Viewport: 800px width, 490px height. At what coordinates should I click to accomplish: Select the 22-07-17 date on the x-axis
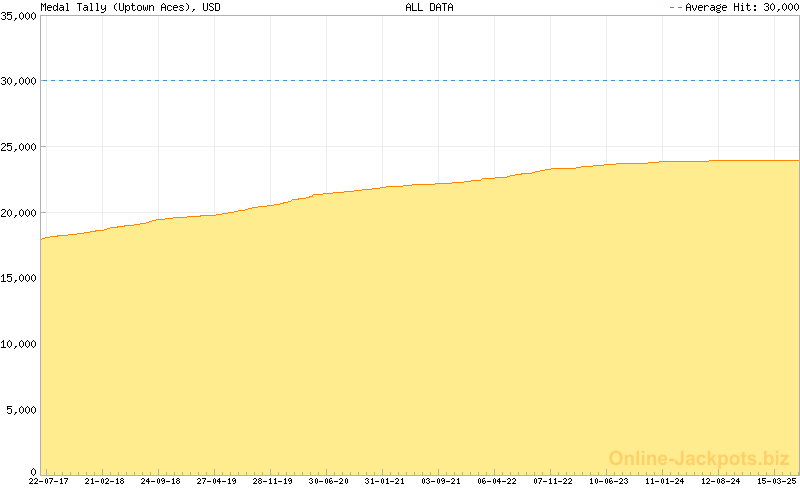click(x=48, y=481)
